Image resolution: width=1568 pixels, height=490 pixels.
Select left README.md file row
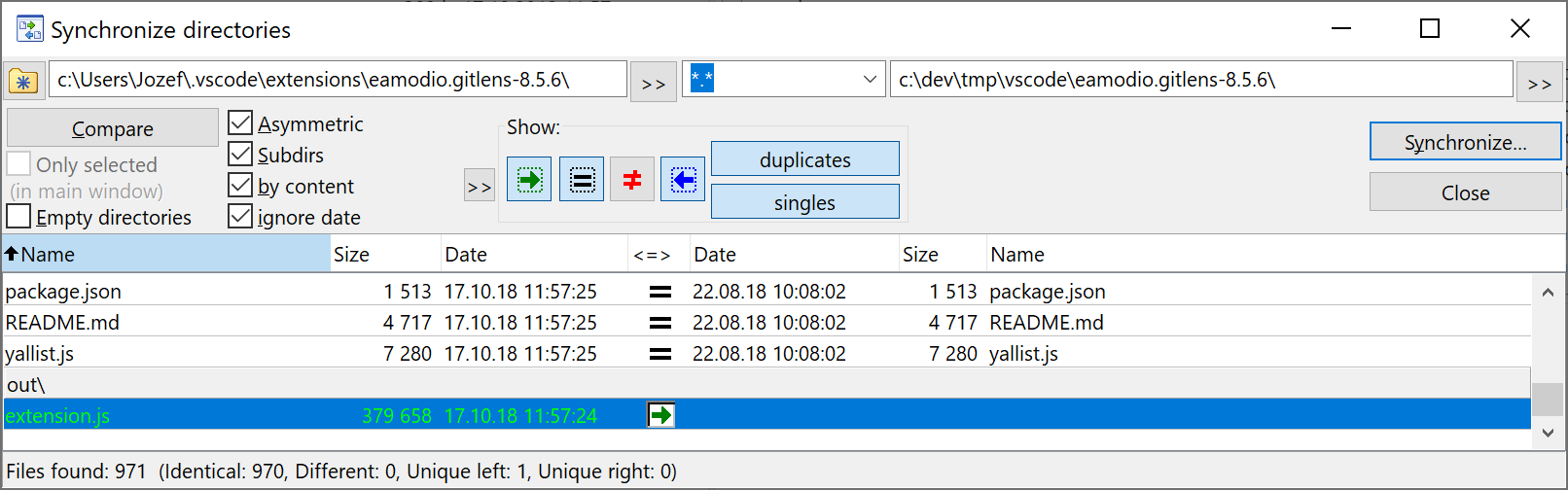pos(62,323)
